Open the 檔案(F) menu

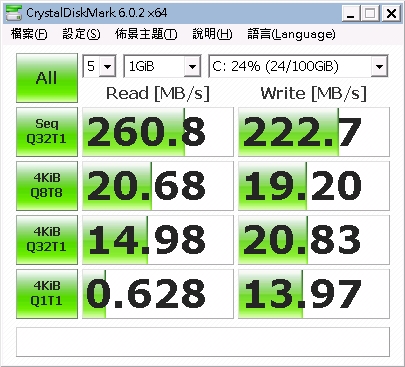coord(29,34)
